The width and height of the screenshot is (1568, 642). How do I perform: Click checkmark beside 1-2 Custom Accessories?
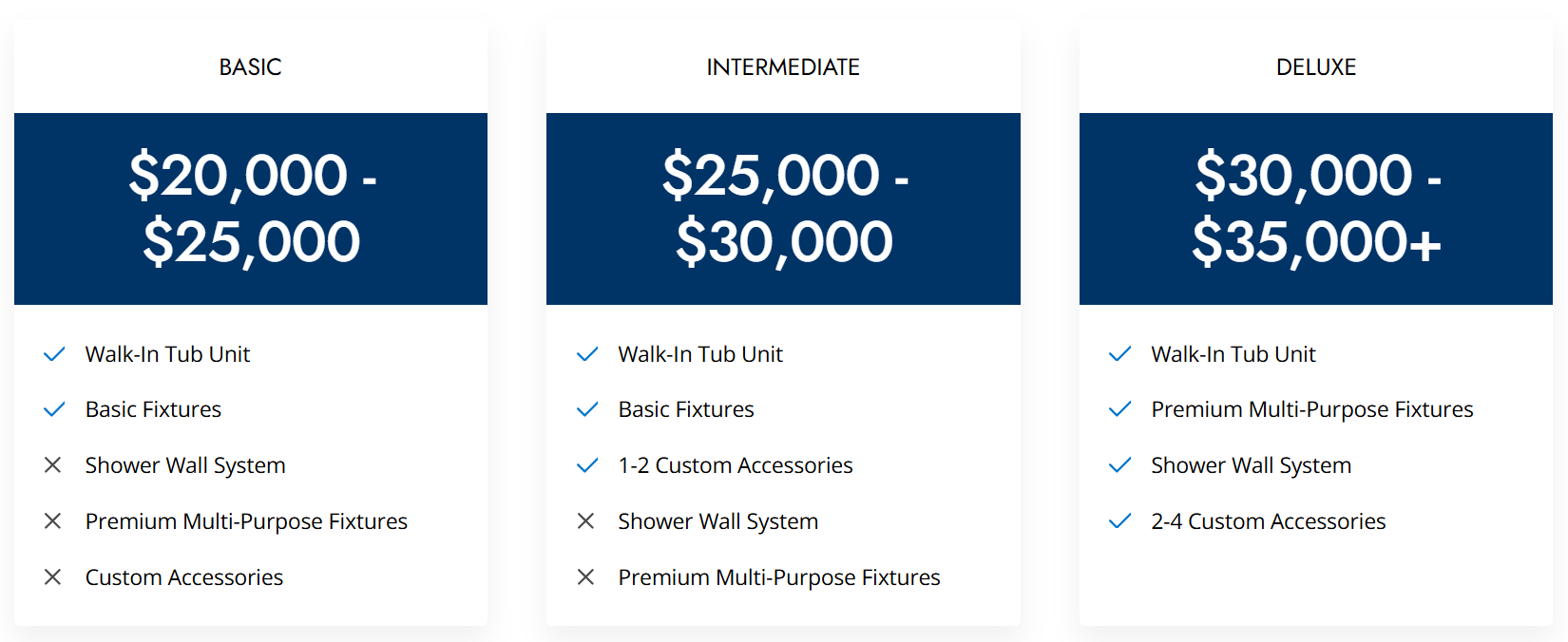tap(587, 465)
